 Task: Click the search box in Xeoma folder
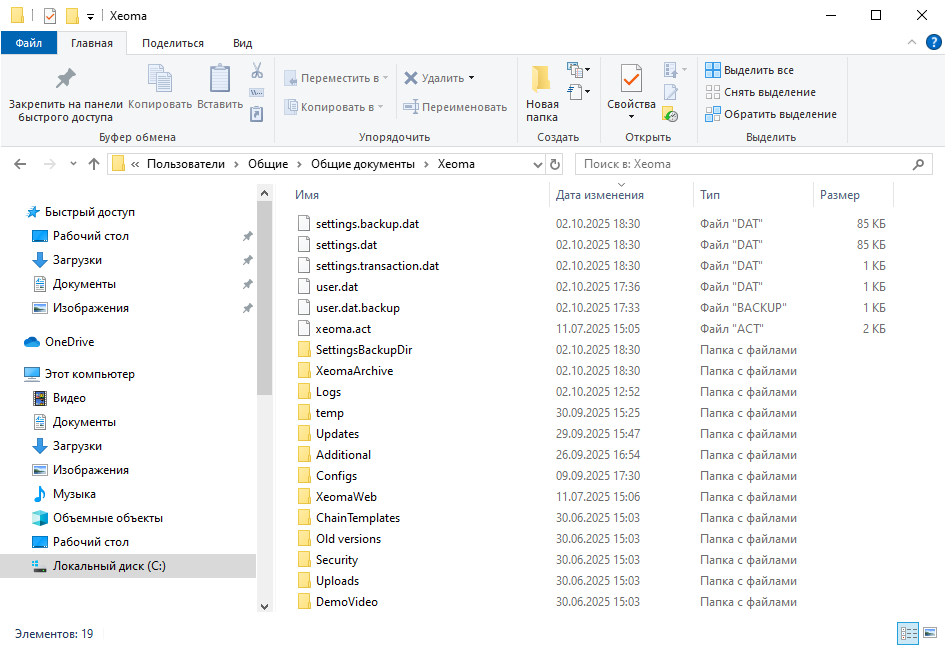745,164
